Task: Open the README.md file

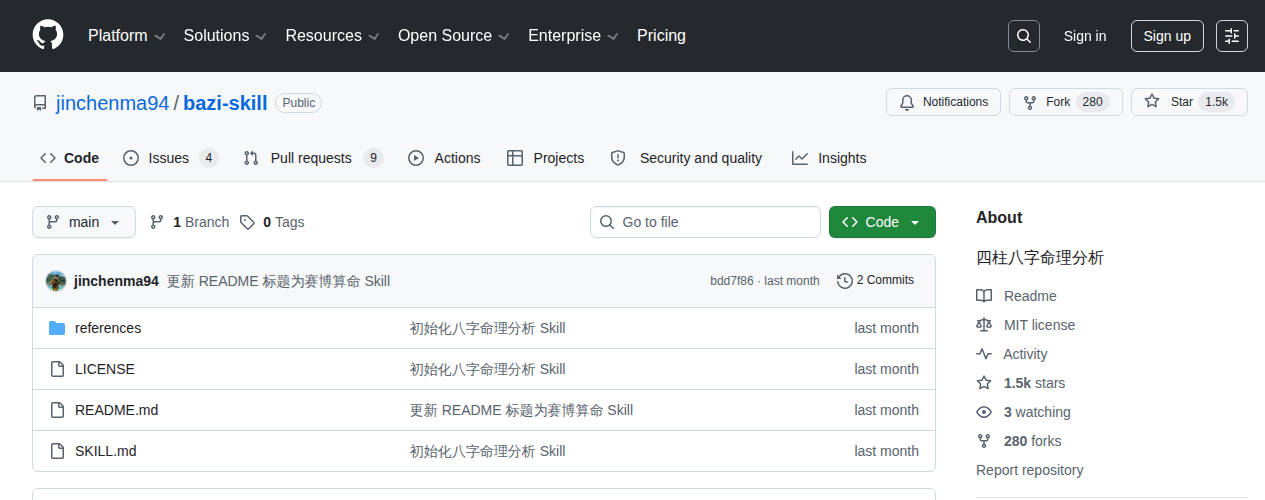Action: coord(116,410)
